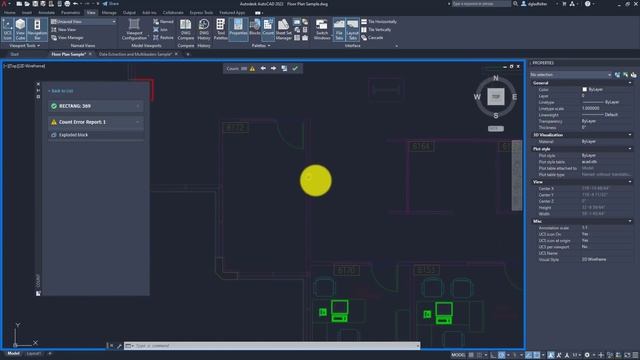640x360 pixels.
Task: Click the Join viewports tool
Action: tap(160, 30)
